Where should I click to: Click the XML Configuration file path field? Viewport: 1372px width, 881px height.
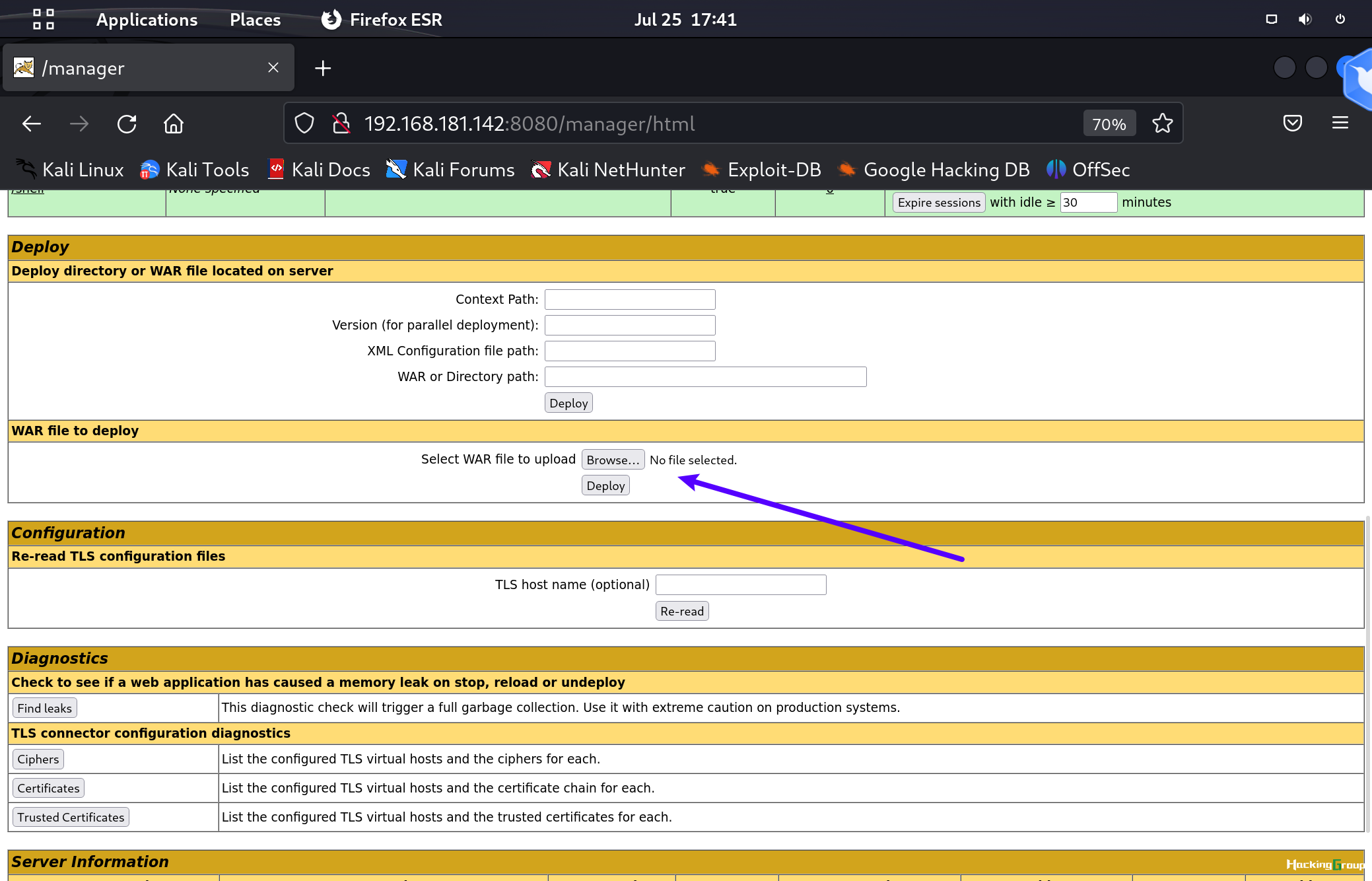[630, 351]
